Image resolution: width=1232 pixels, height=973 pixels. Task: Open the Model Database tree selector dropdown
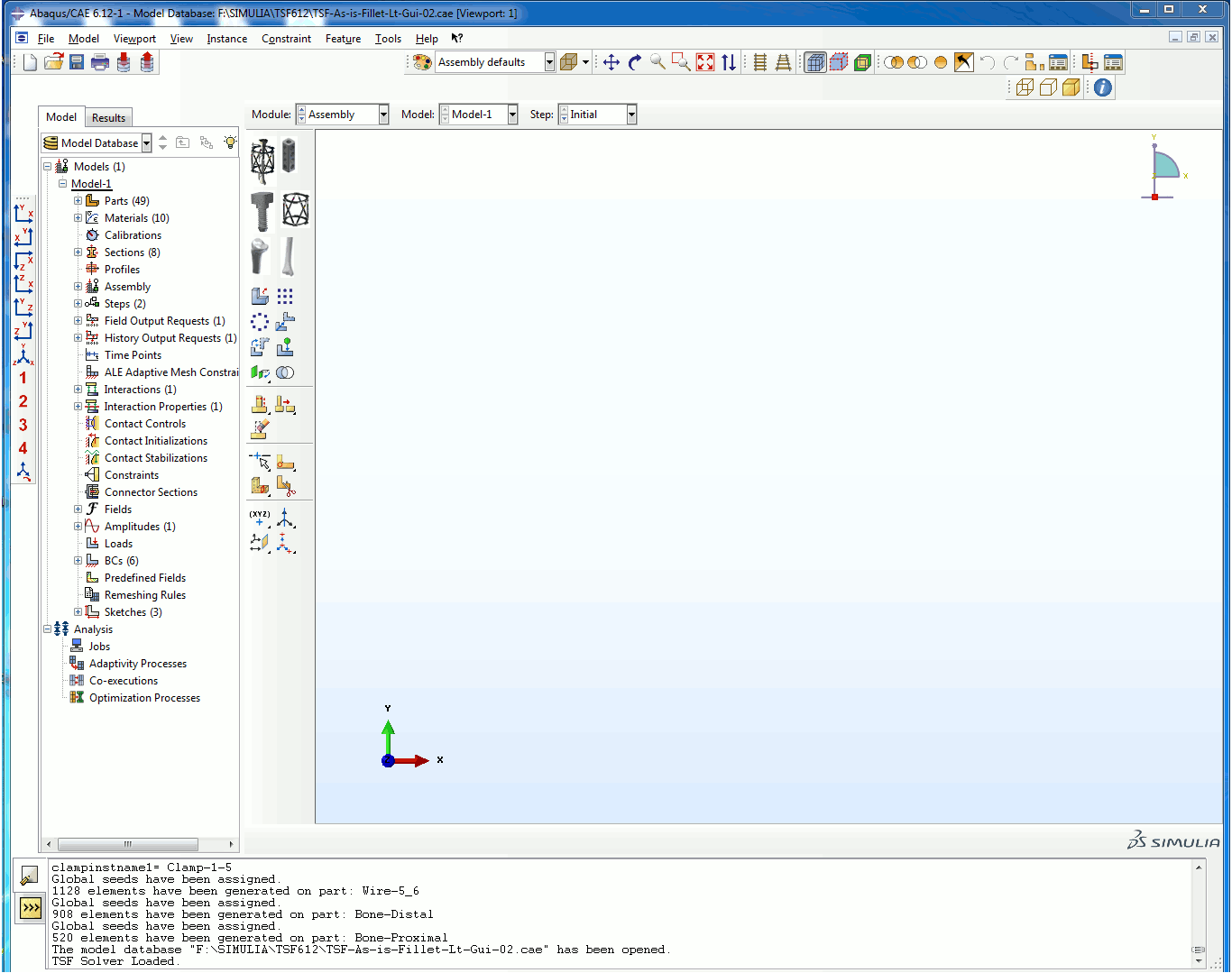click(x=97, y=143)
